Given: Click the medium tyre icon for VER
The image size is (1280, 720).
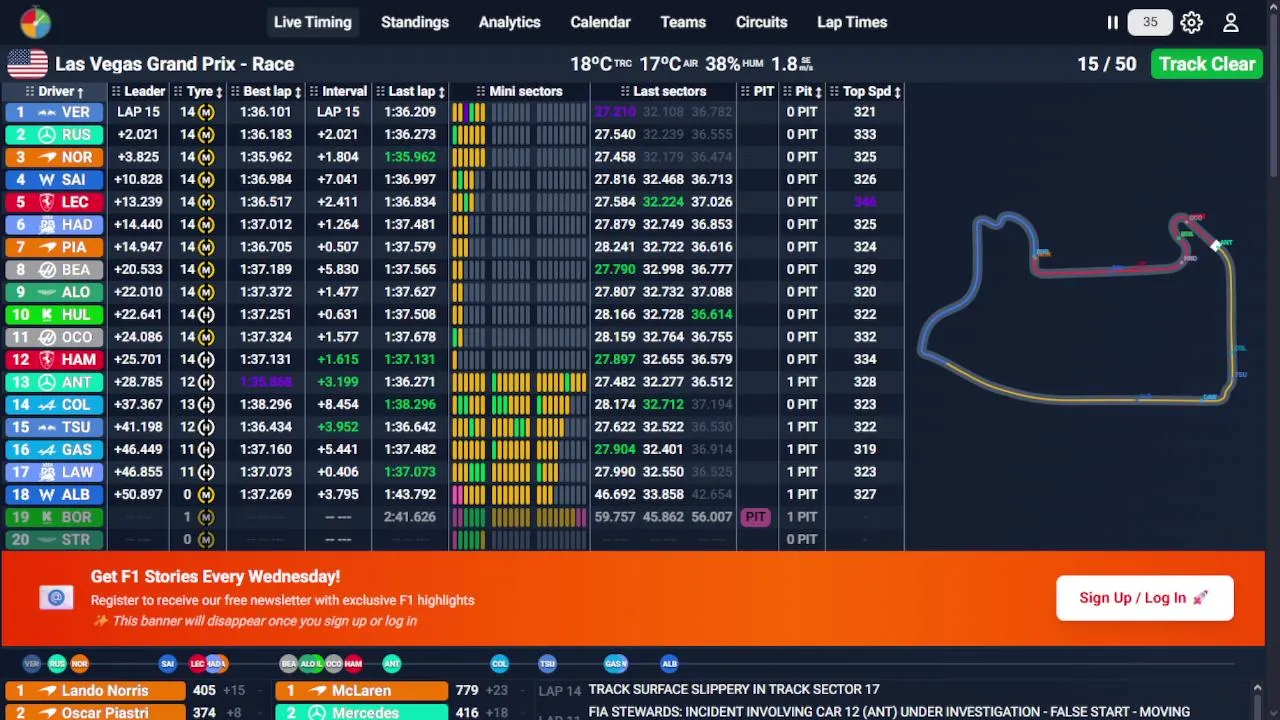Looking at the screenshot, I should (x=206, y=112).
